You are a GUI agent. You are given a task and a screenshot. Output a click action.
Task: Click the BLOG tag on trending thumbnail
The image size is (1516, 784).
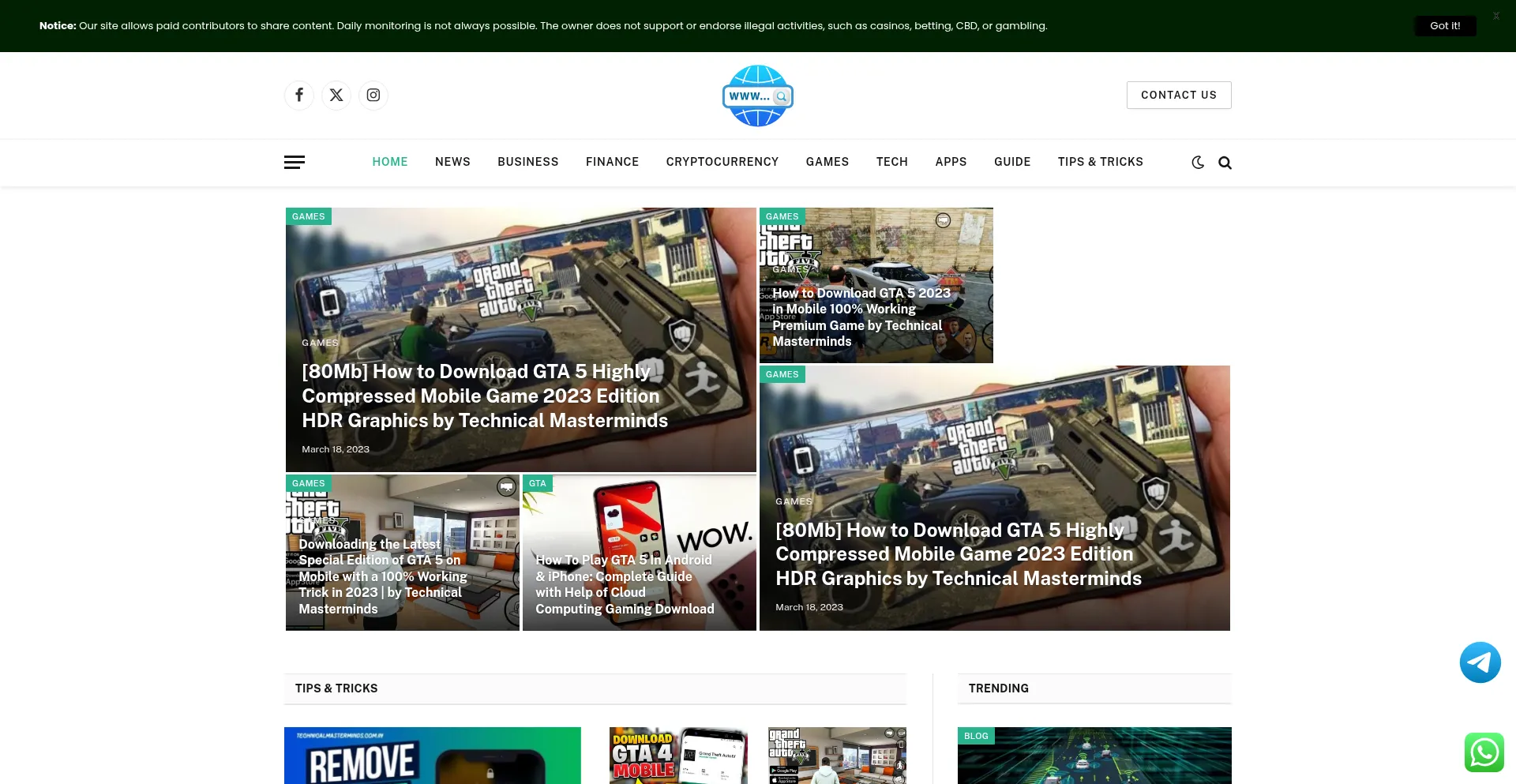point(976,736)
